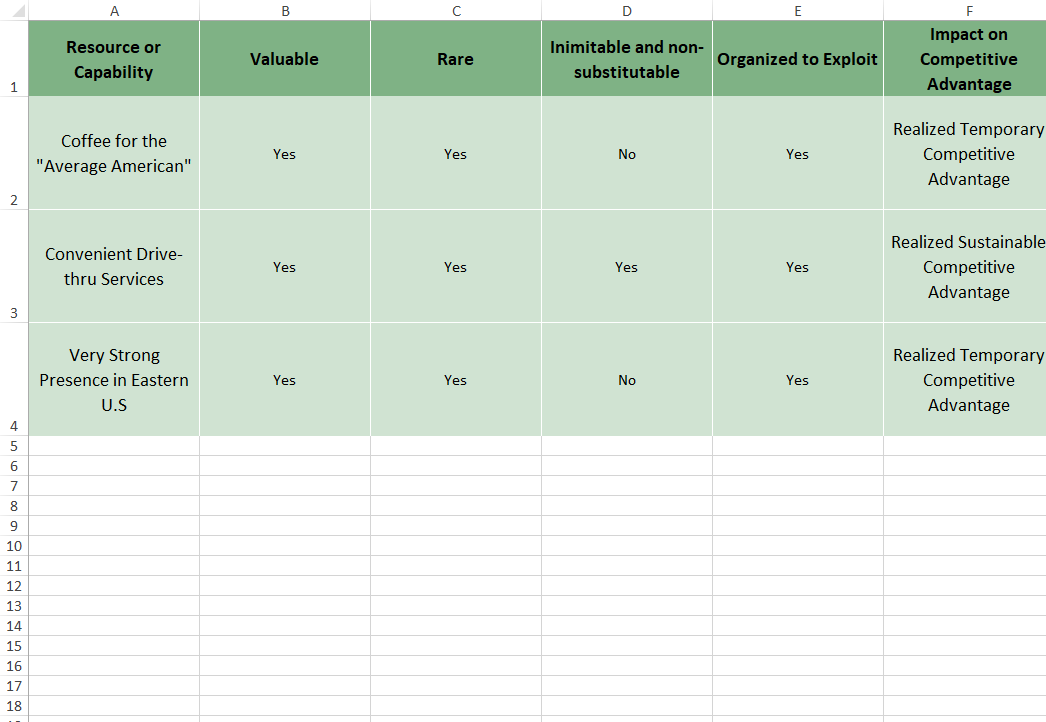Select the 'No' cell in row 2
Screen dimensions: 1046x722
pos(627,153)
